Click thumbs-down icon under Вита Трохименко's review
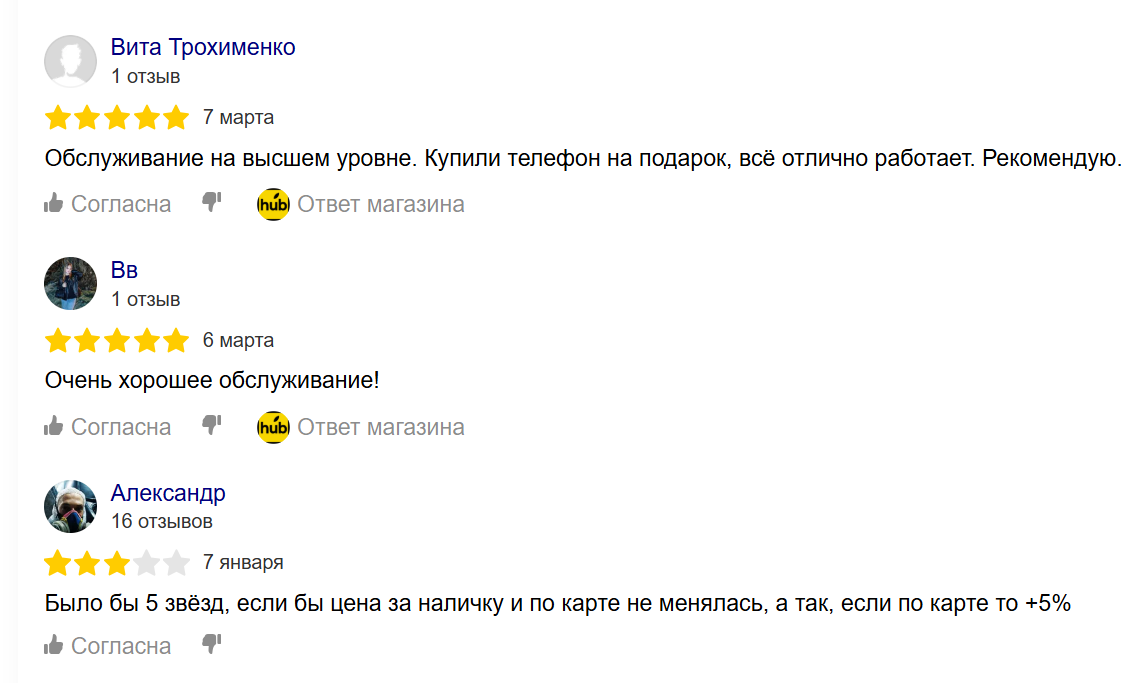The width and height of the screenshot is (1147, 685). [x=211, y=203]
